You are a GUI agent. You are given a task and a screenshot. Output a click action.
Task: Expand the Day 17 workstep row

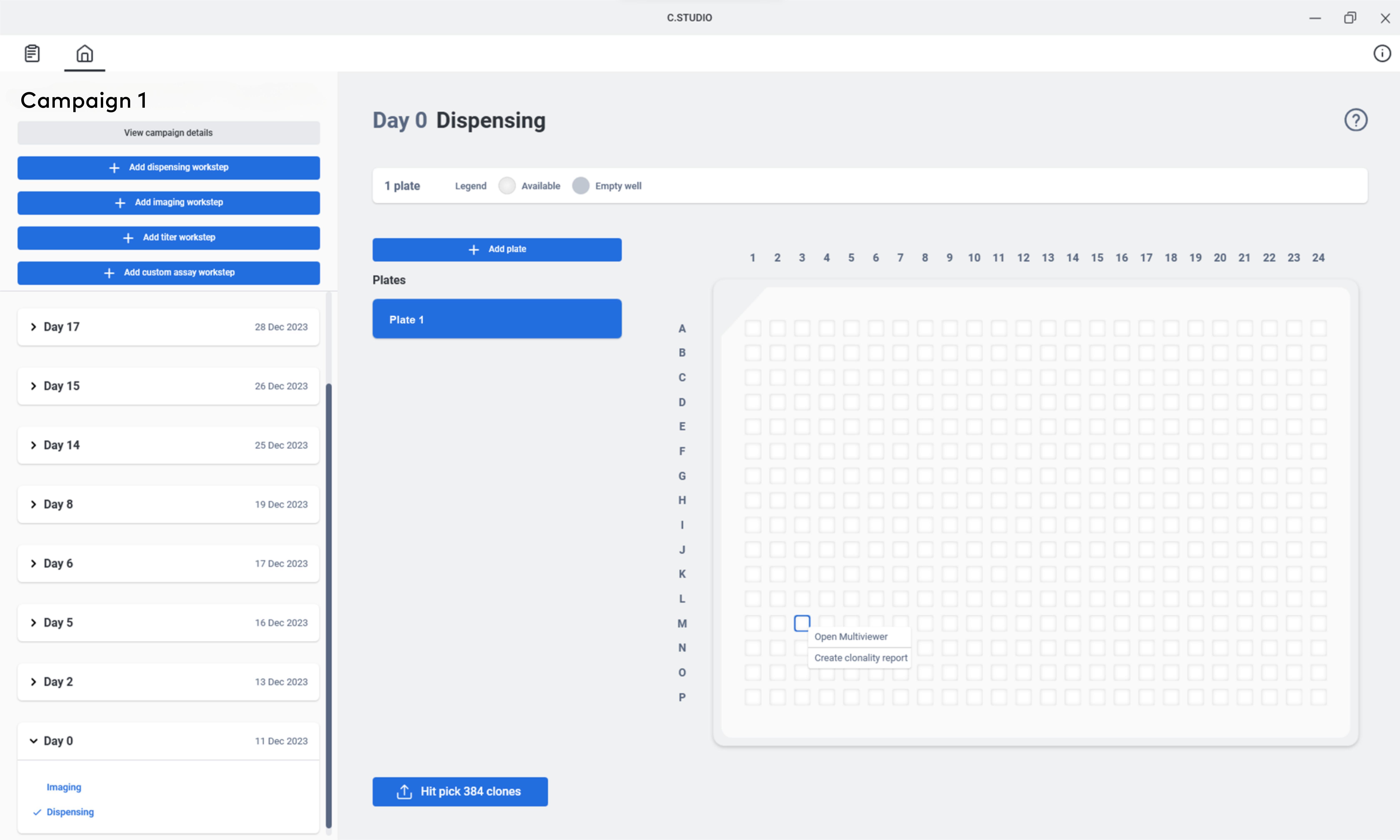point(168,327)
